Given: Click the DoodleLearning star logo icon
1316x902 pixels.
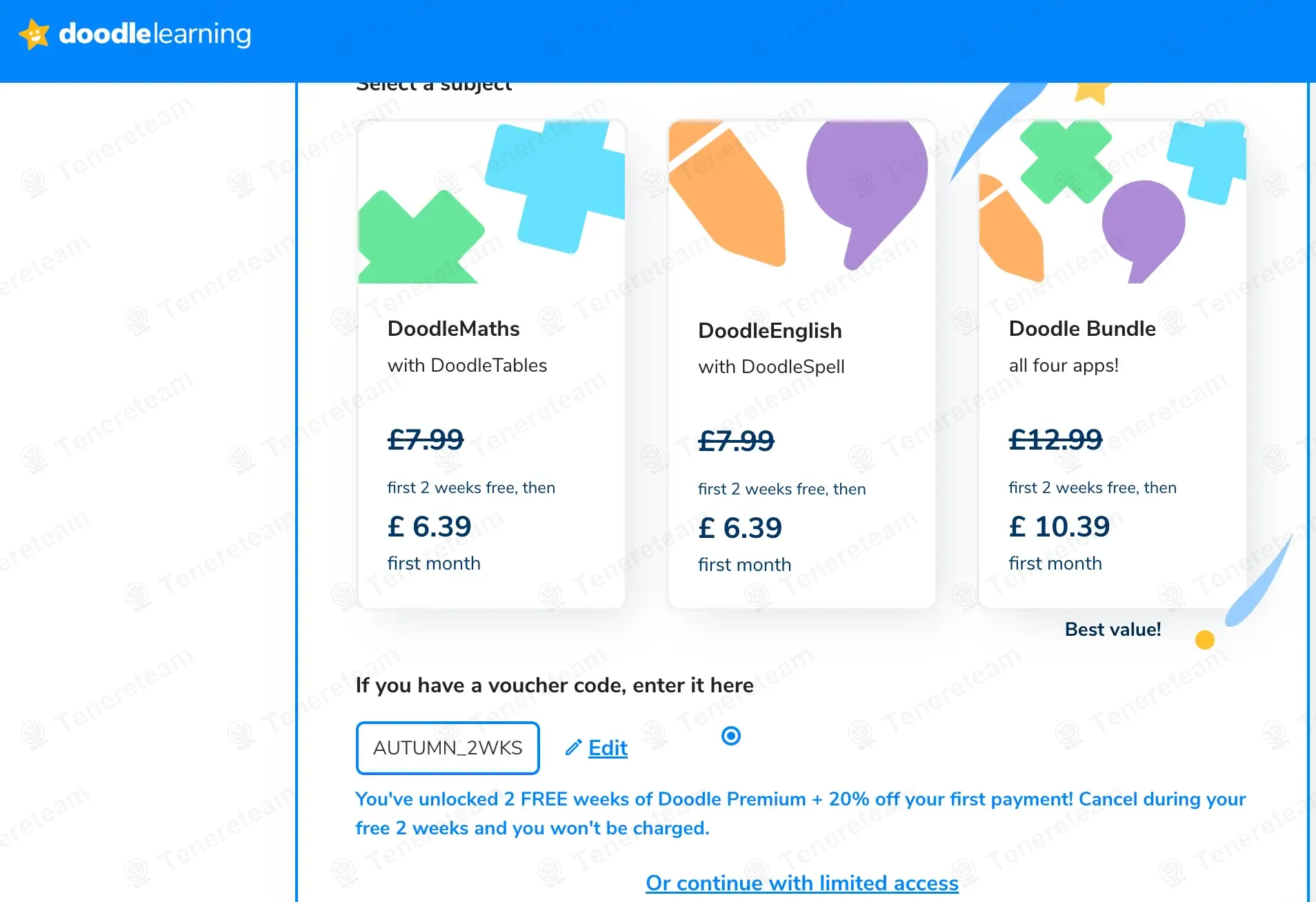Looking at the screenshot, I should click(34, 34).
